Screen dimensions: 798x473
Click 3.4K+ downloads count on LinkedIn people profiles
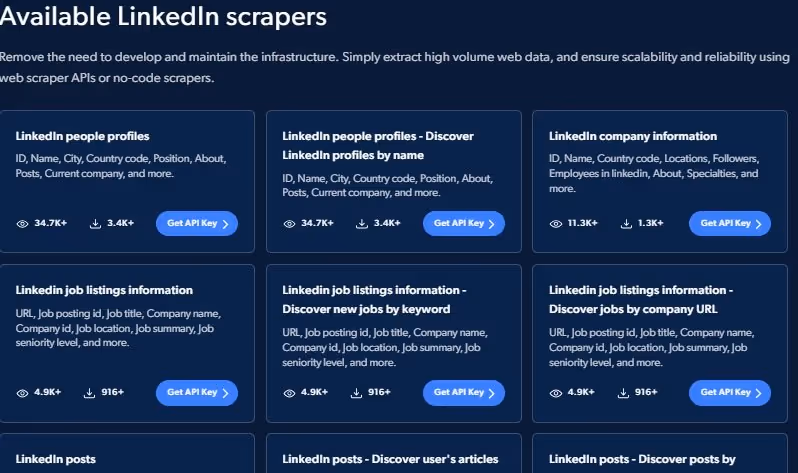(120, 223)
